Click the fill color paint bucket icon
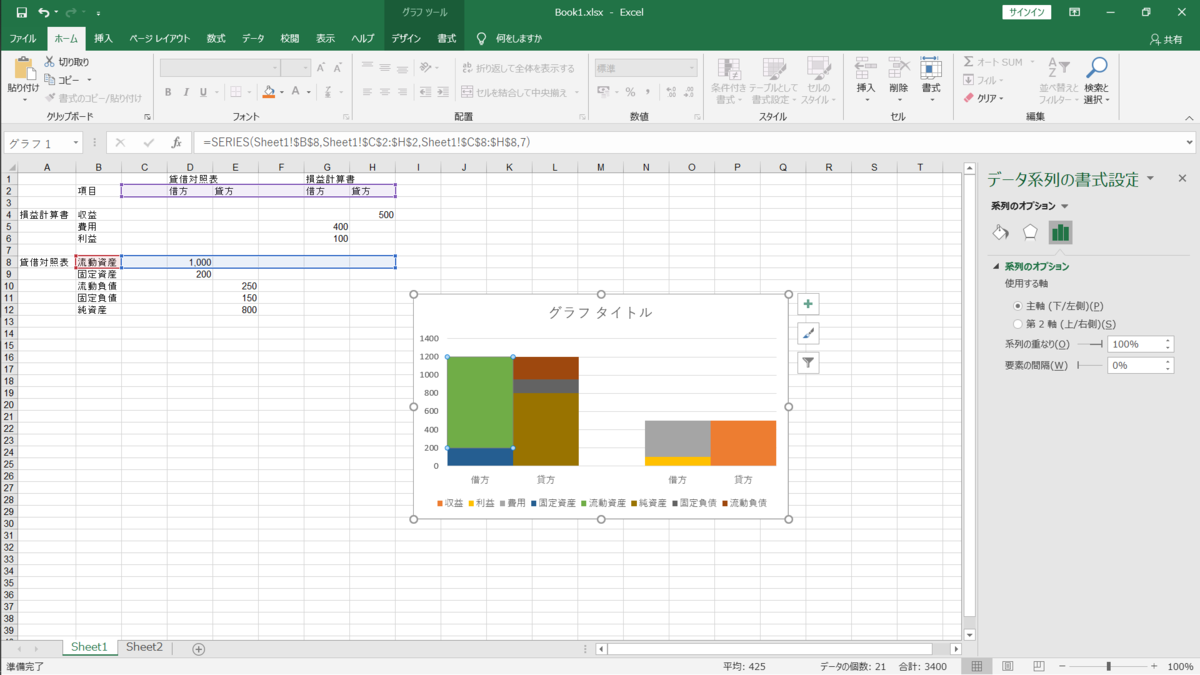Viewport: 1200px width, 675px height. [268, 92]
